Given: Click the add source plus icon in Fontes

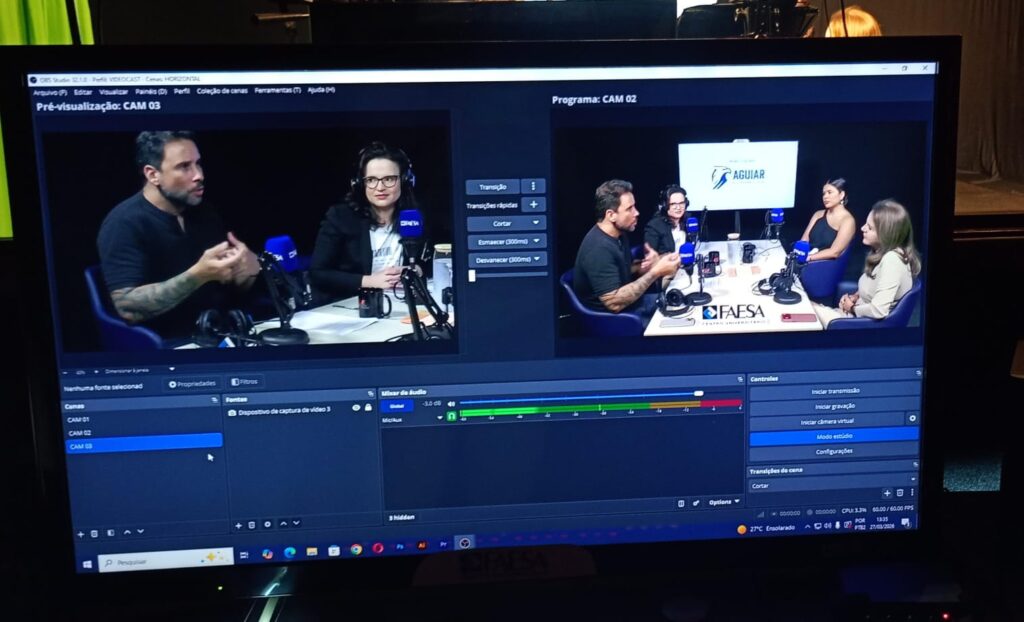Looking at the screenshot, I should coord(238,524).
